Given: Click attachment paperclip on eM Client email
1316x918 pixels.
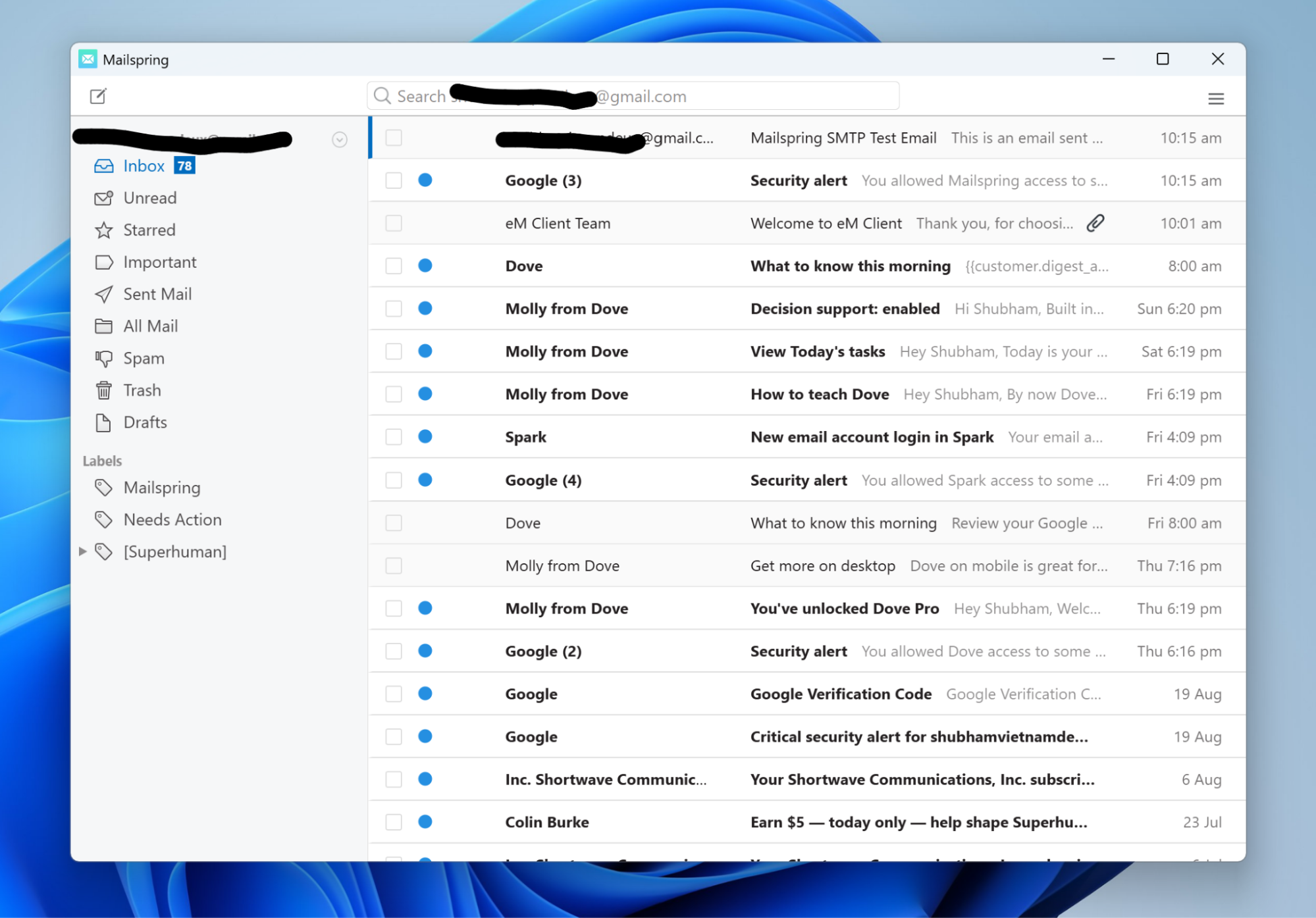Looking at the screenshot, I should point(1095,223).
